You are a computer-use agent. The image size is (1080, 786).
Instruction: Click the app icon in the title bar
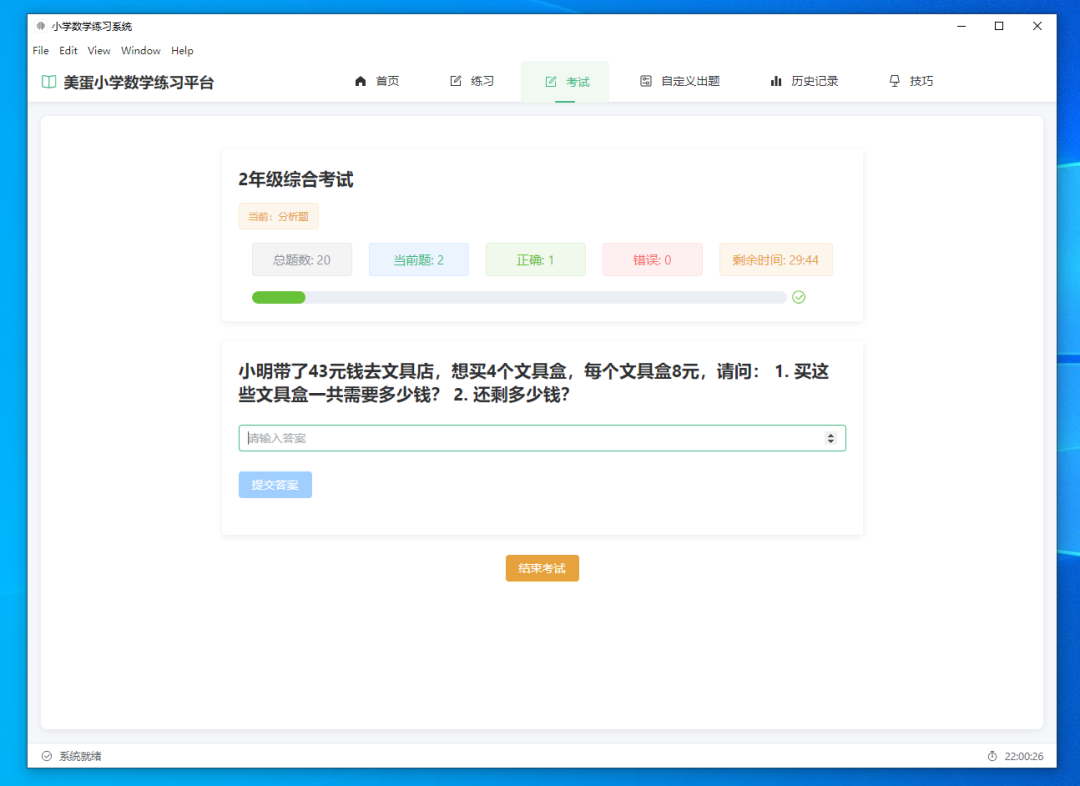click(x=41, y=26)
